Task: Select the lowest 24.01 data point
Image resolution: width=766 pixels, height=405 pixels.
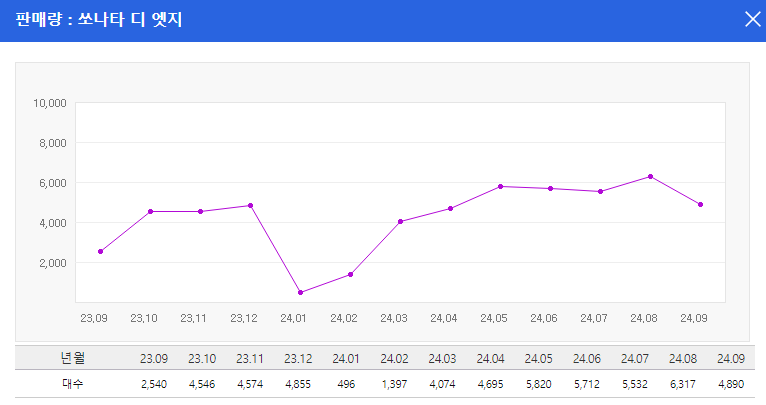Action: [x=300, y=293]
